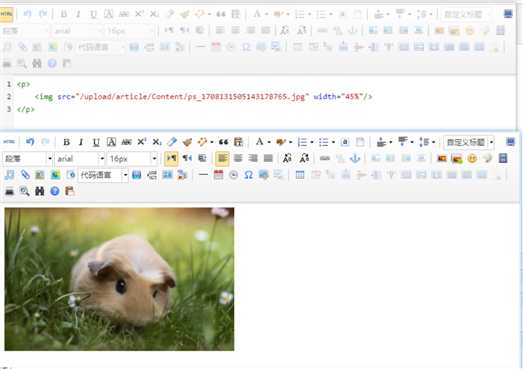Open auto typeset options arrow, lower editor
This screenshot has height=369, width=523.
coord(212,142)
